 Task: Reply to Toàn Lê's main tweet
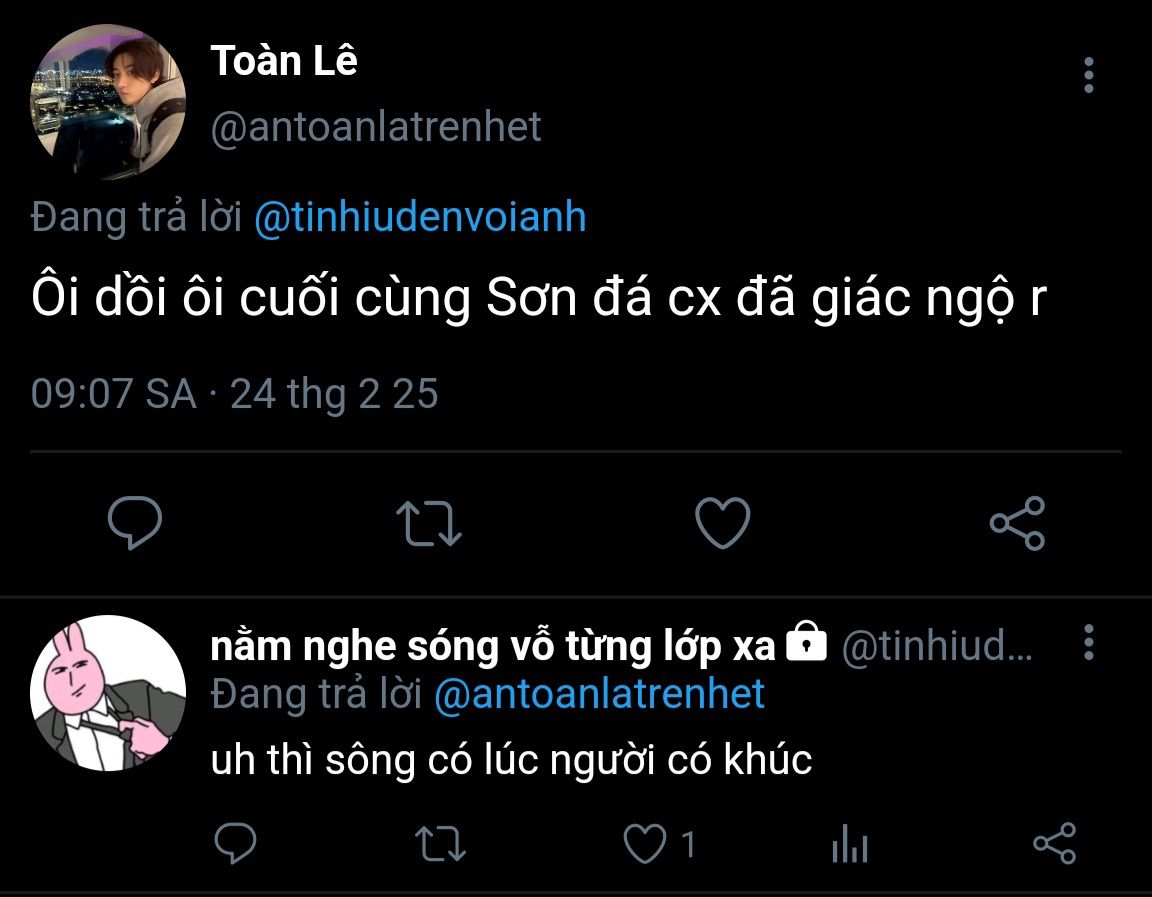(x=134, y=523)
